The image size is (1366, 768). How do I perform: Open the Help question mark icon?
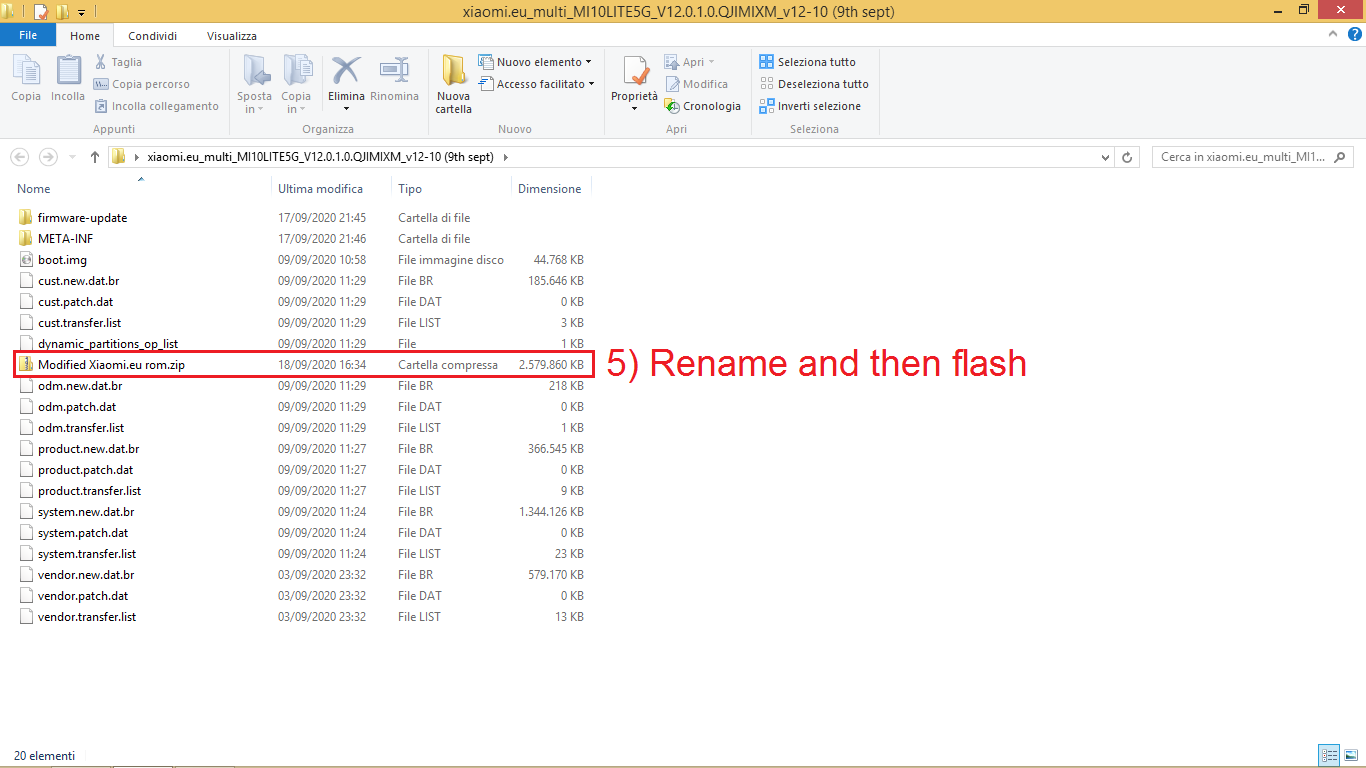(1355, 34)
